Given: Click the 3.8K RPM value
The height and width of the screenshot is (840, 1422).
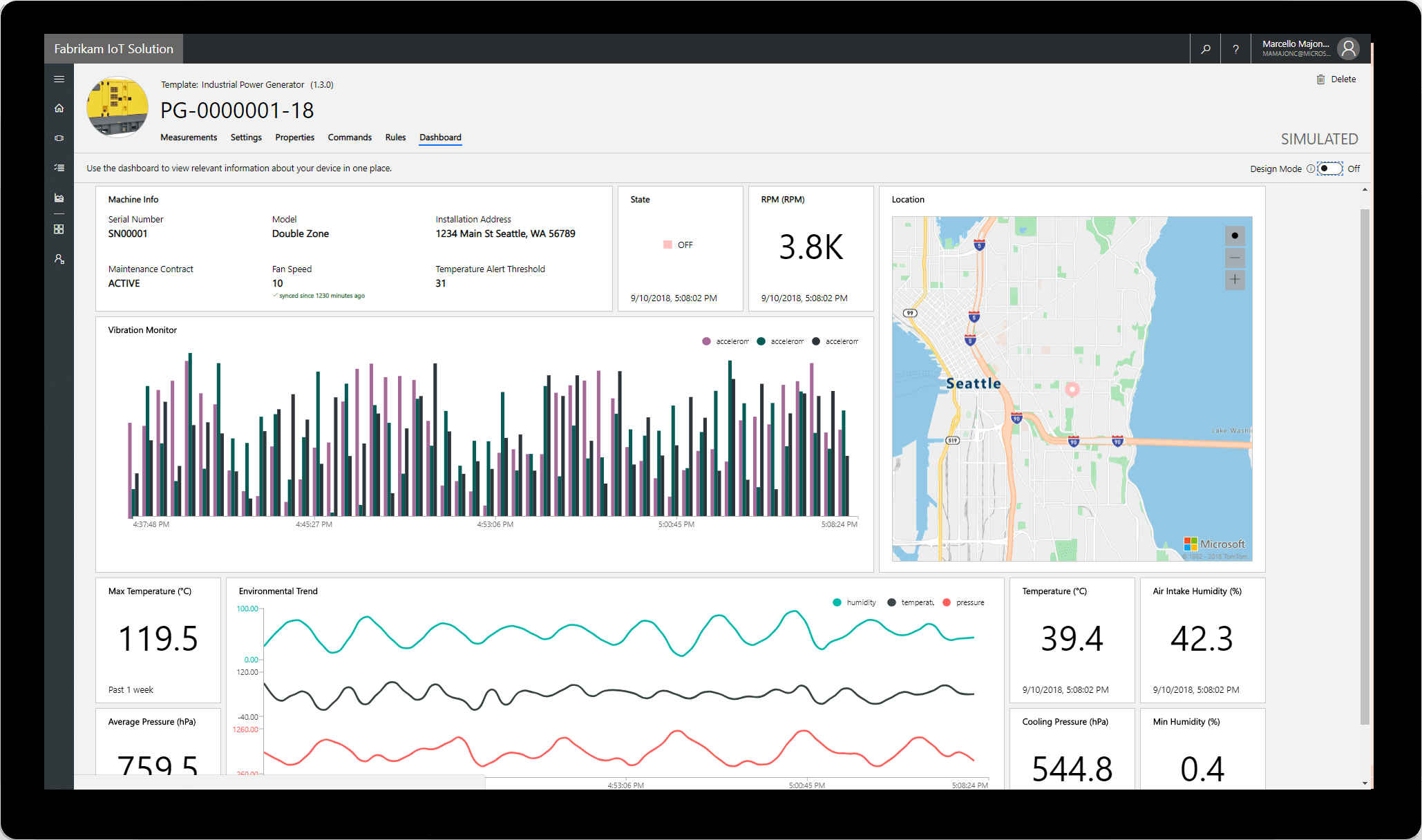Looking at the screenshot, I should point(811,247).
